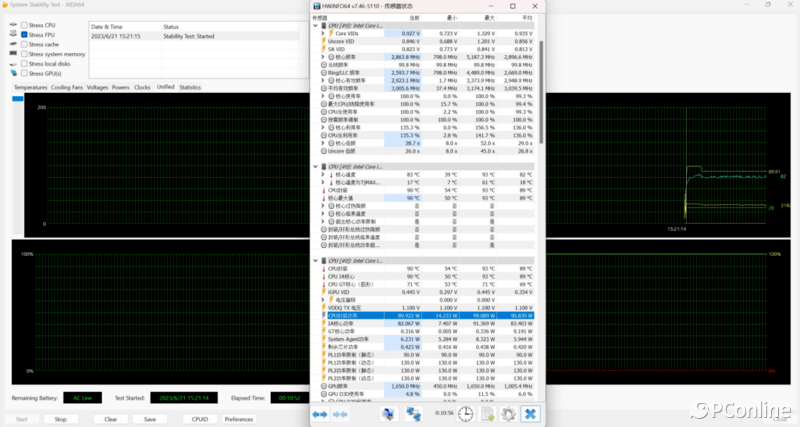Image resolution: width=800 pixels, height=427 pixels.
Task: Click the AIDA64 flame title bar icon
Action: [x=5, y=5]
